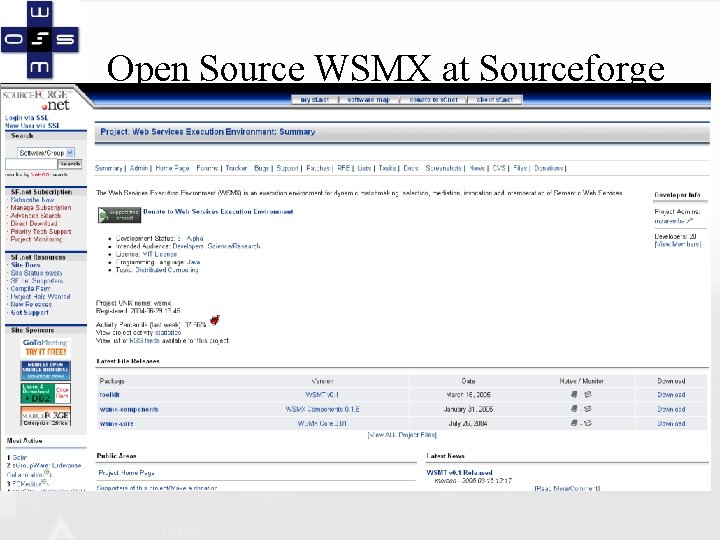
Task: Open the Docs project menu link
Action: 411,168
